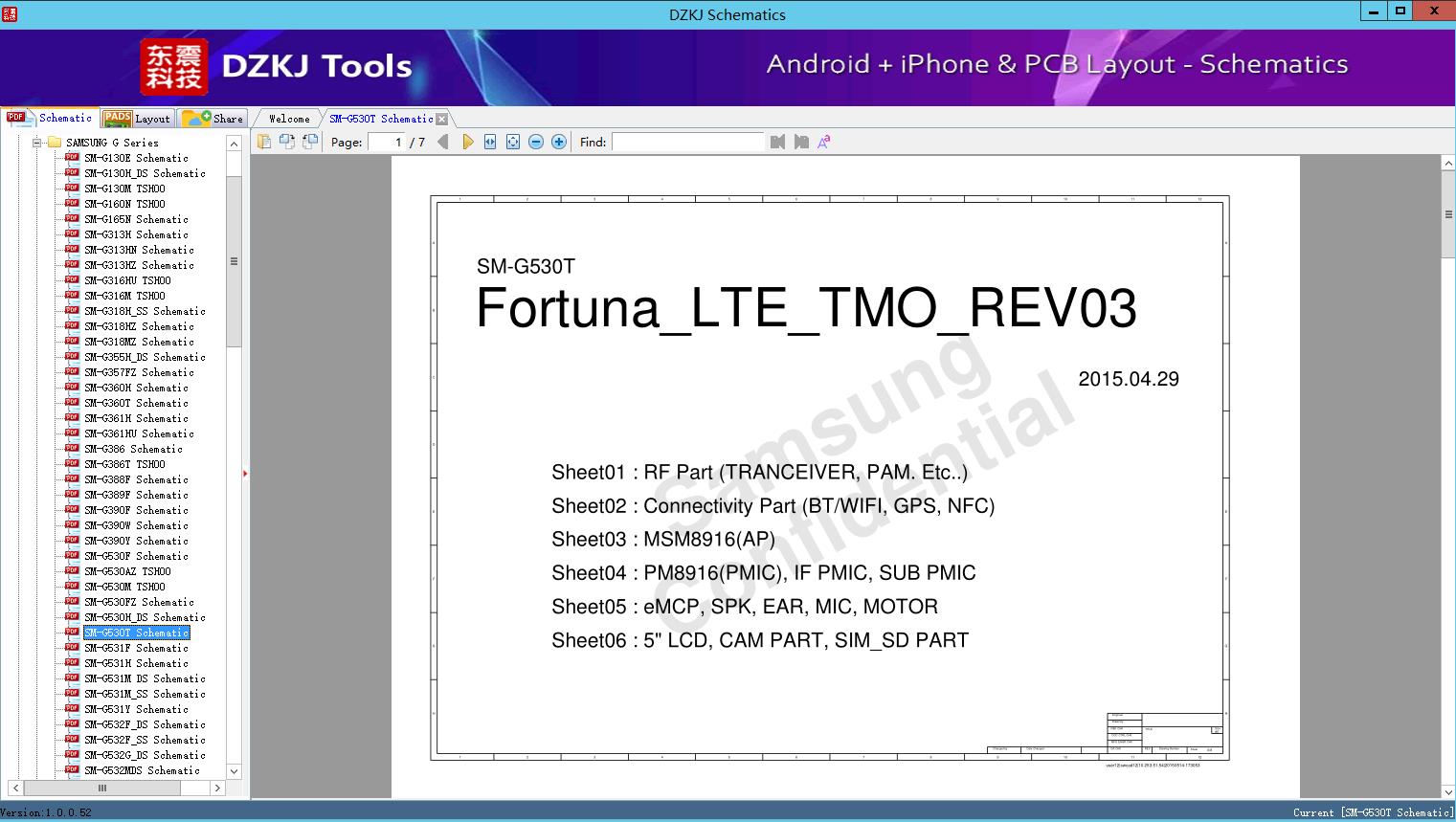Open the PADS Layout tab
Screen dimensions: 1456x822
coord(137,119)
